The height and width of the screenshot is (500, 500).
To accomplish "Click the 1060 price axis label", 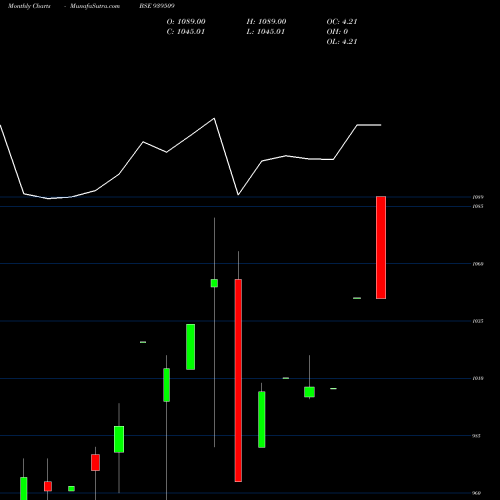I will point(478,264).
